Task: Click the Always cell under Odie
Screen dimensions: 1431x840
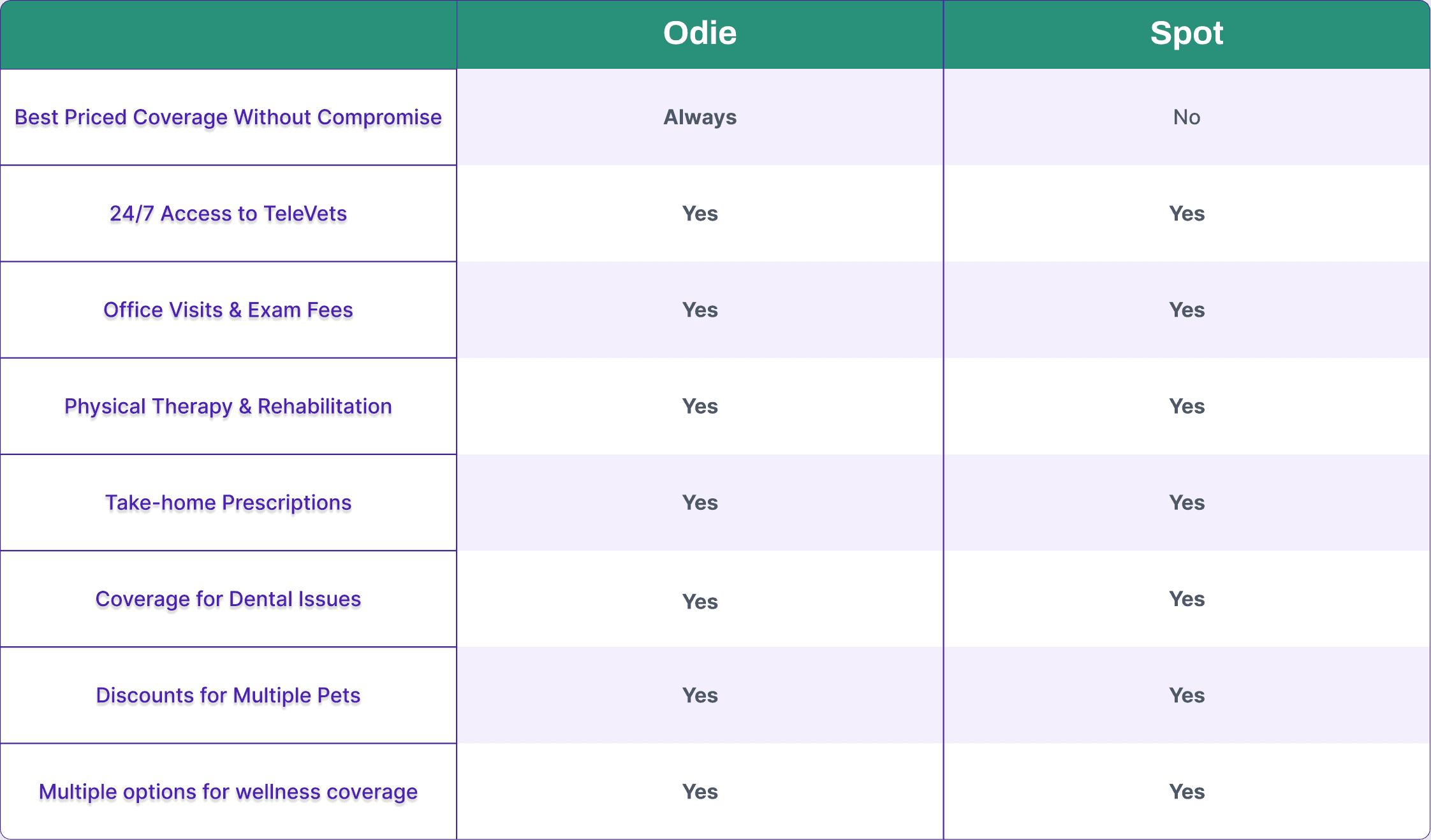Action: click(x=700, y=117)
